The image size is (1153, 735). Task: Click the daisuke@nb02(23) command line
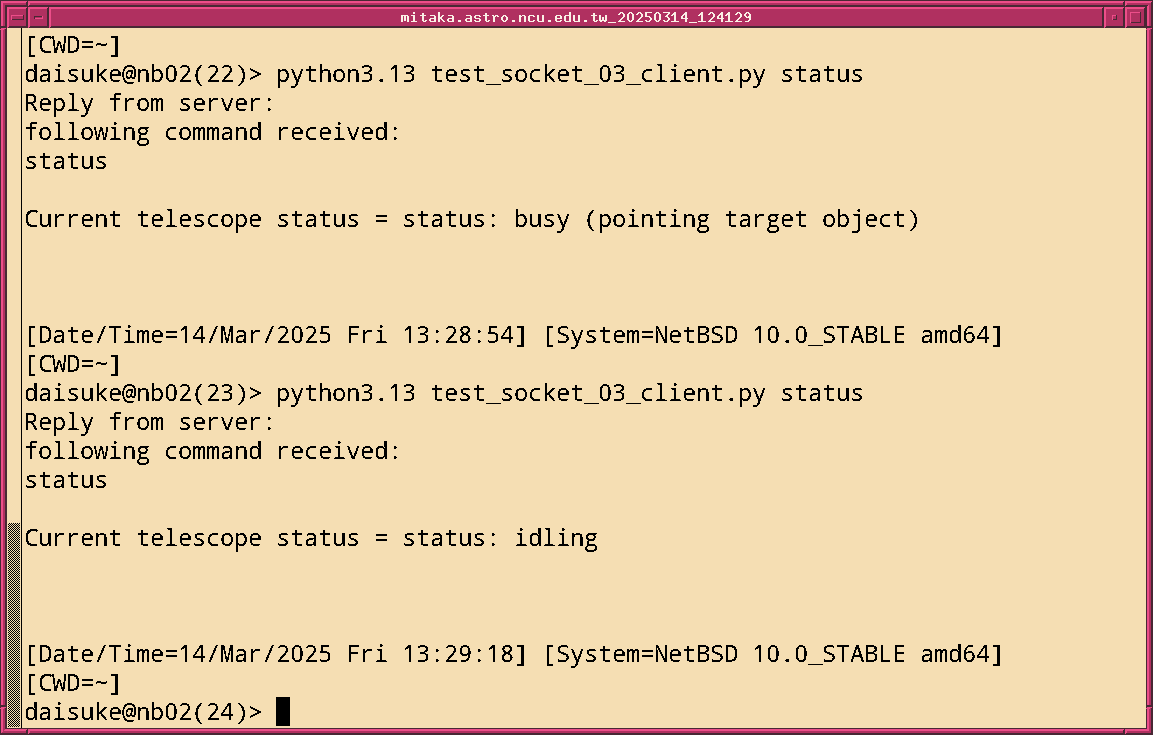pyautogui.click(x=444, y=393)
